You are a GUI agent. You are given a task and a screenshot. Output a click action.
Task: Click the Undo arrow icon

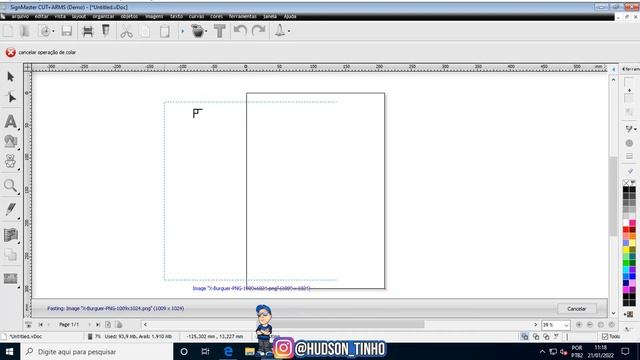point(240,31)
